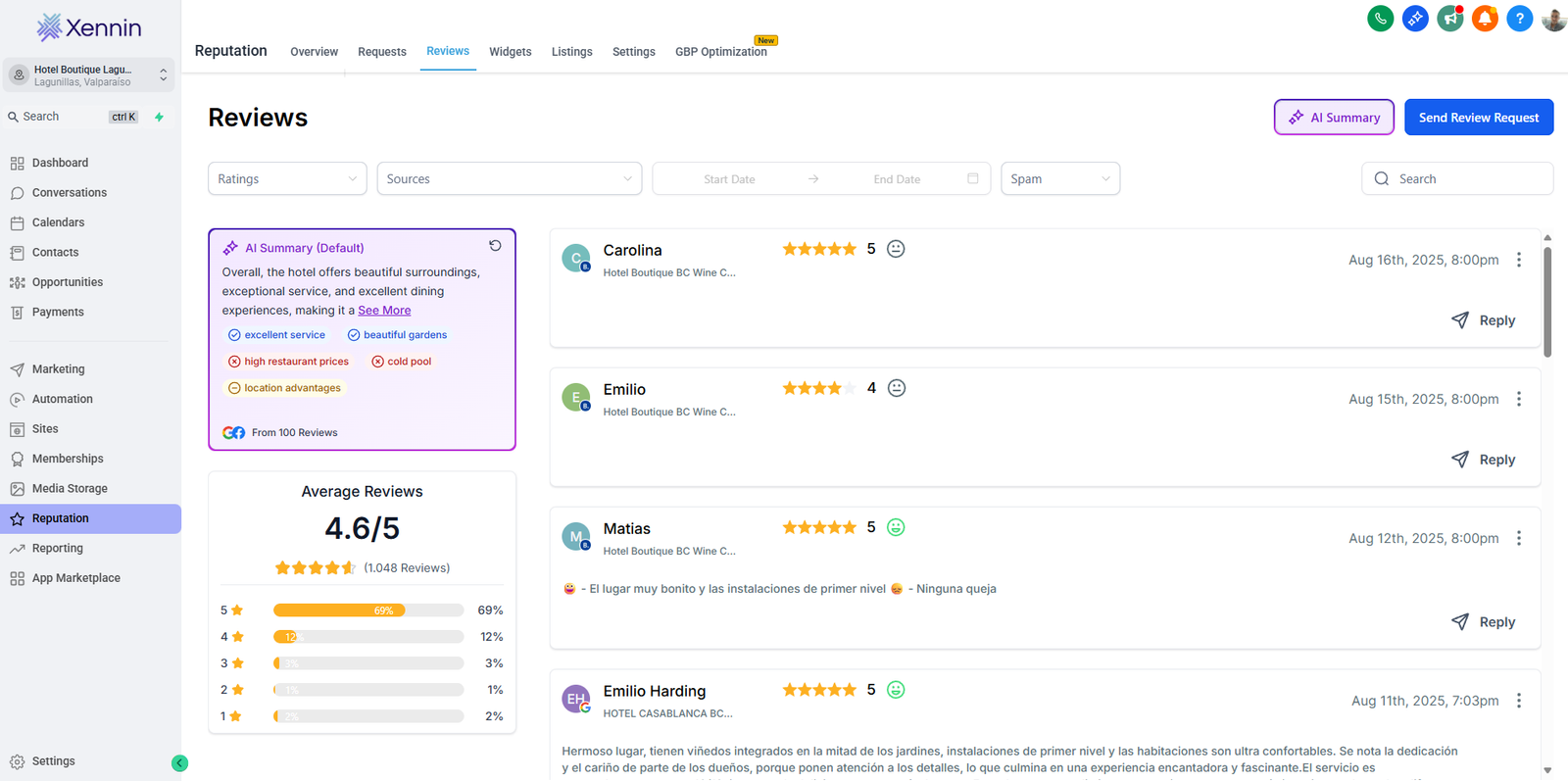Switch to the Widgets tab
1568x781 pixels.
tap(510, 52)
